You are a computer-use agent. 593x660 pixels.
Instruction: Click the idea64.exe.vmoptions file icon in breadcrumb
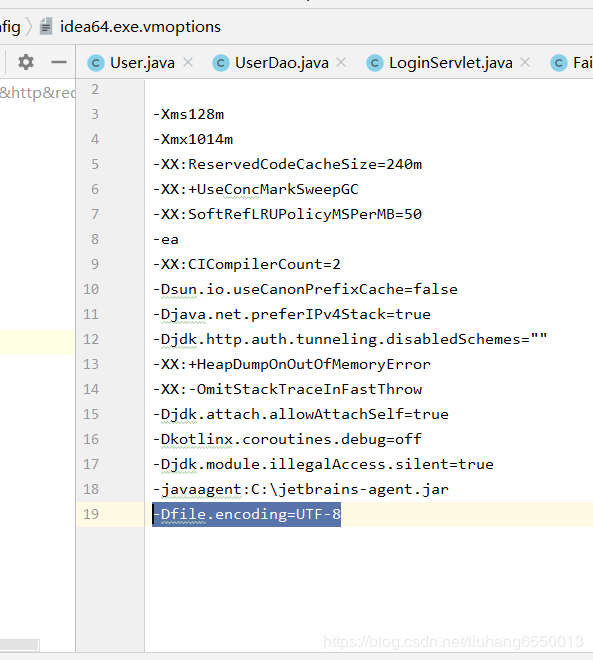click(45, 27)
